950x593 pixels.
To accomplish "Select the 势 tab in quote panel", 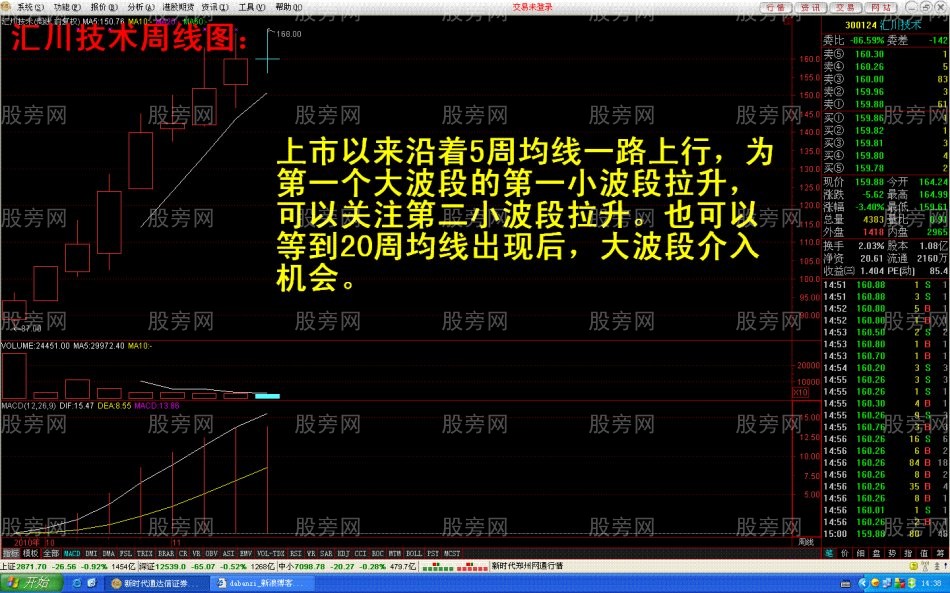I will [x=892, y=553].
